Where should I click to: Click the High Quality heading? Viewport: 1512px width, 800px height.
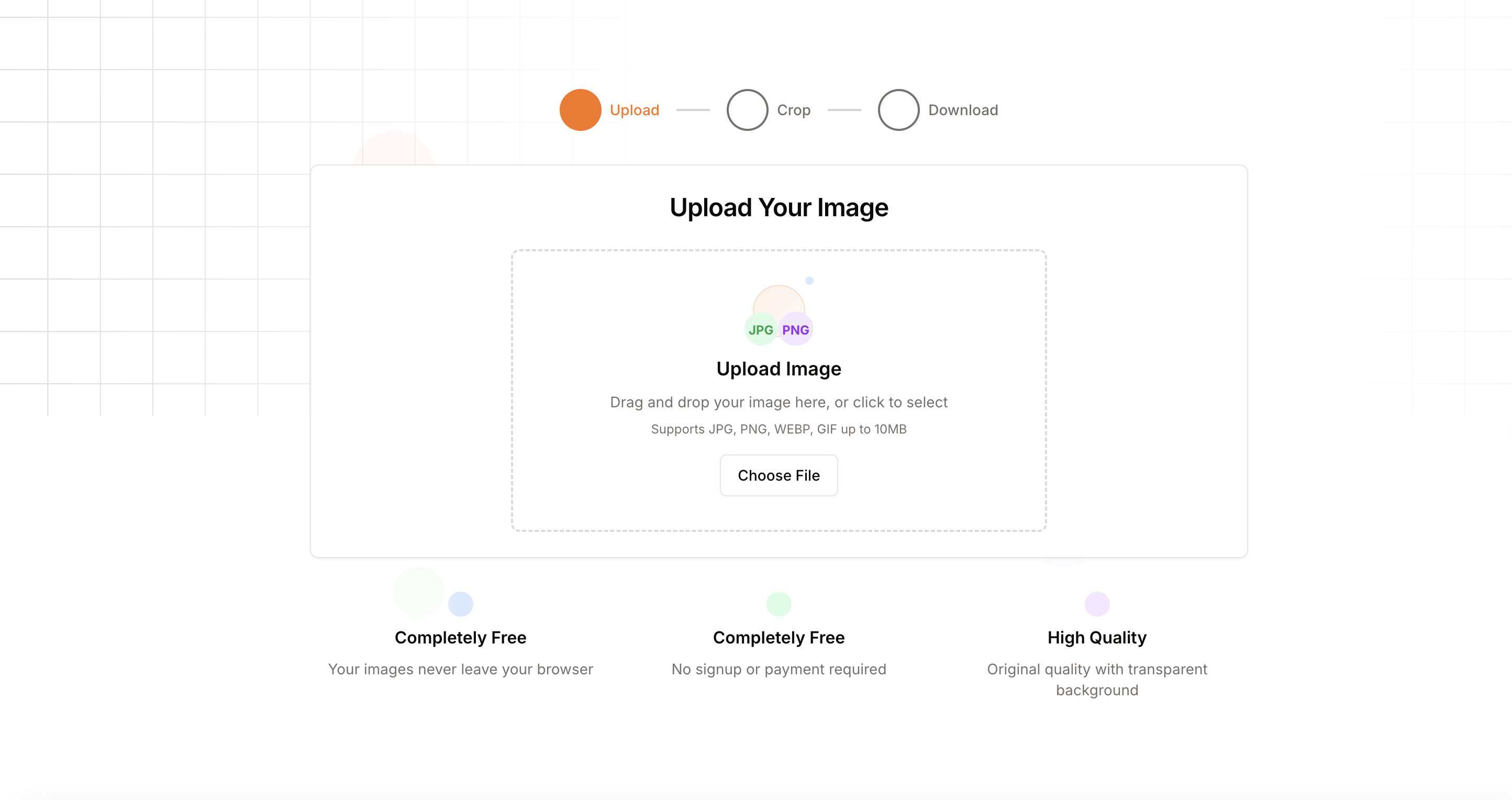point(1096,637)
